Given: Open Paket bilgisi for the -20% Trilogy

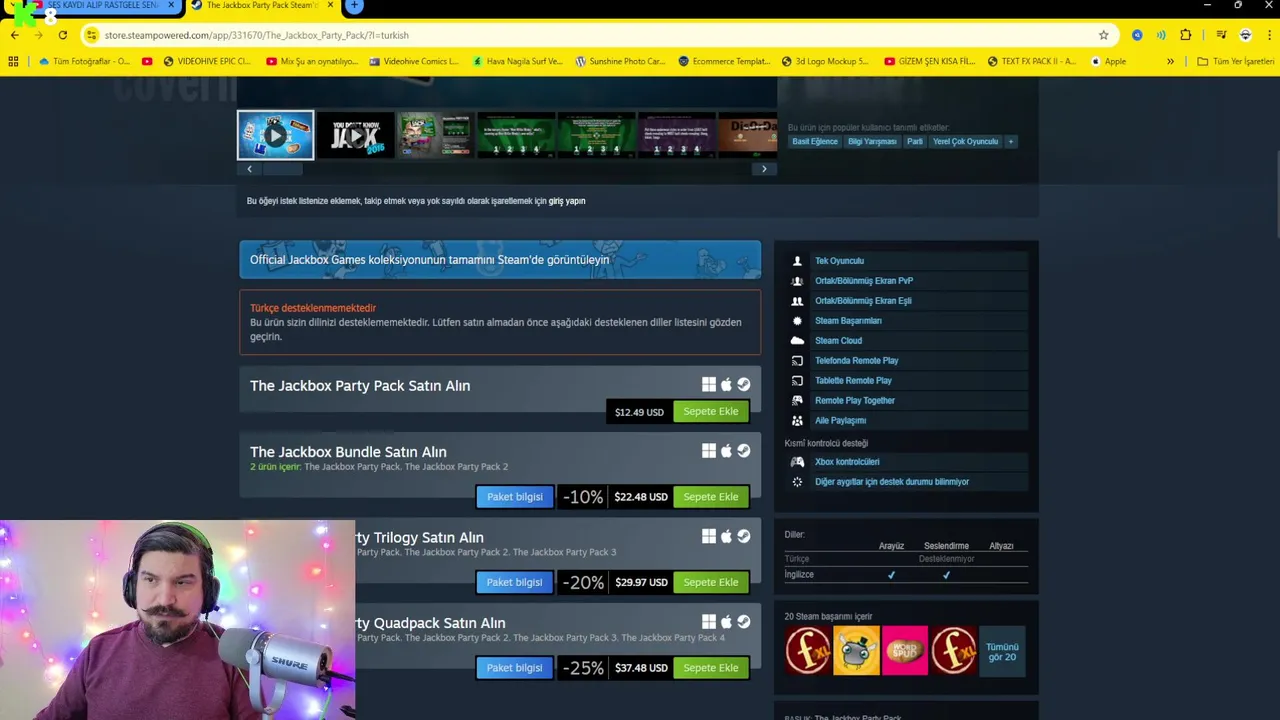Looking at the screenshot, I should (514, 582).
